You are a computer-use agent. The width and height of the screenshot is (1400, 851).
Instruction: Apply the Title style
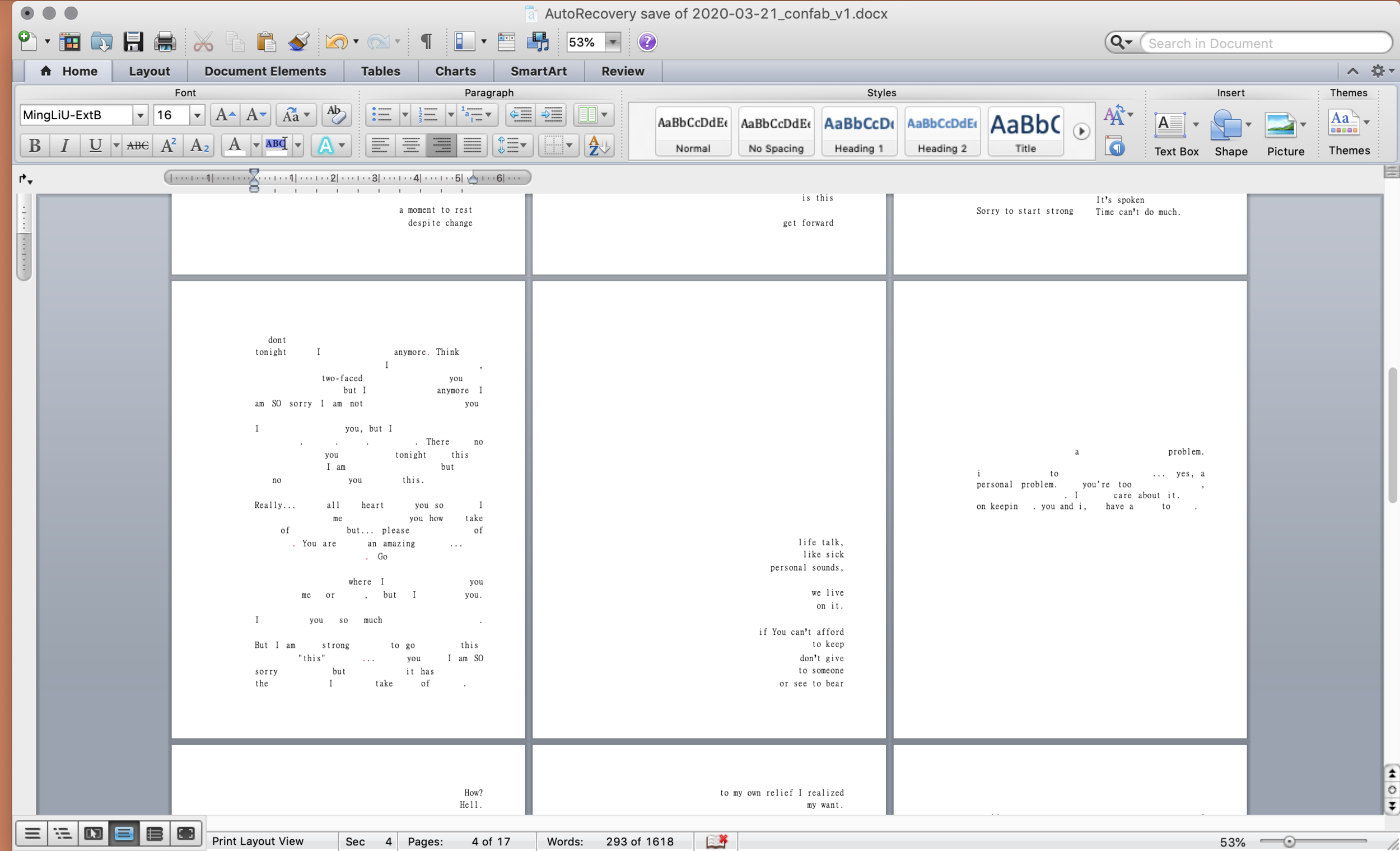pyautogui.click(x=1025, y=131)
